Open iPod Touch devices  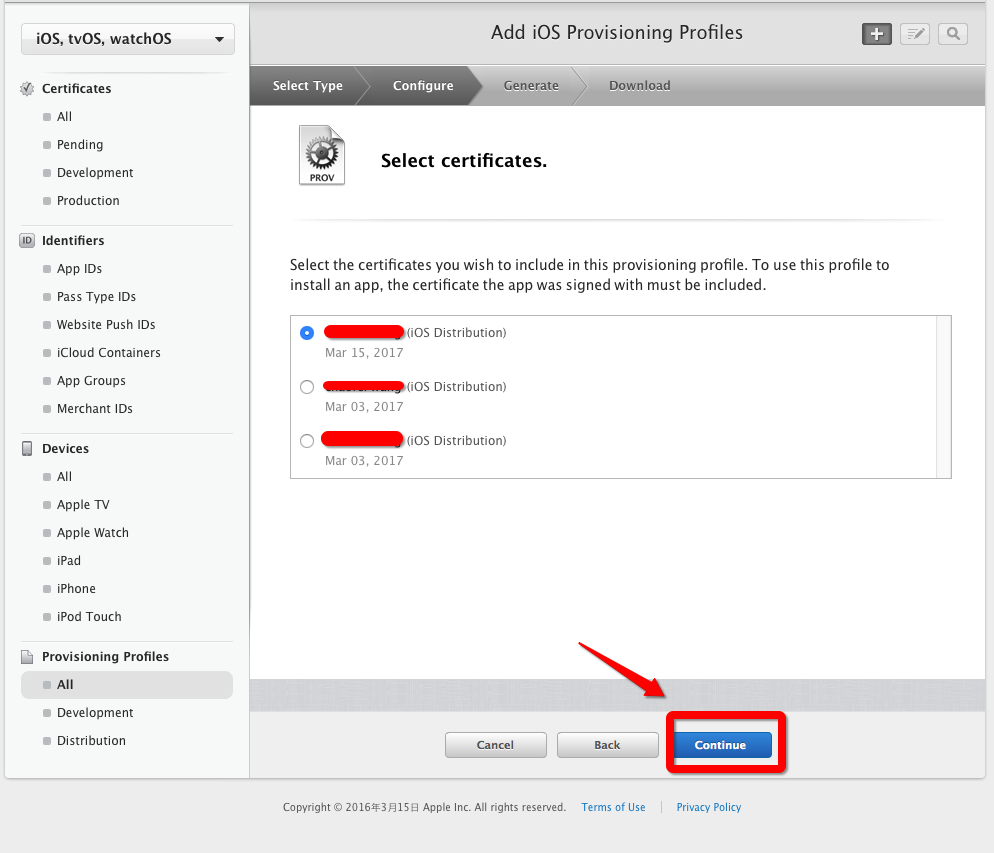coord(89,617)
